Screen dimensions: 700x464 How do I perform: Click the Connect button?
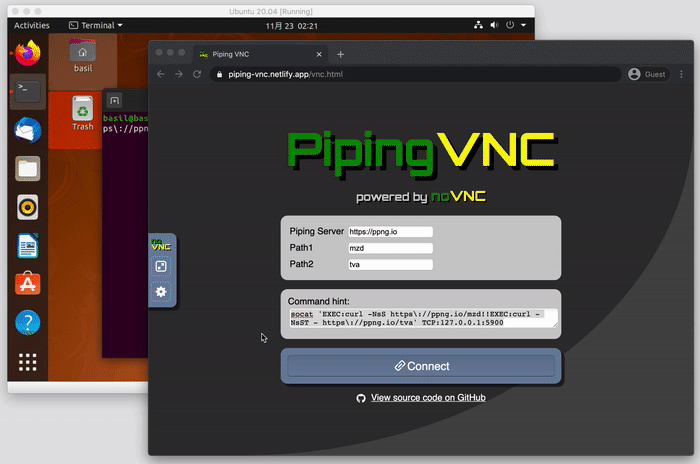coord(421,366)
